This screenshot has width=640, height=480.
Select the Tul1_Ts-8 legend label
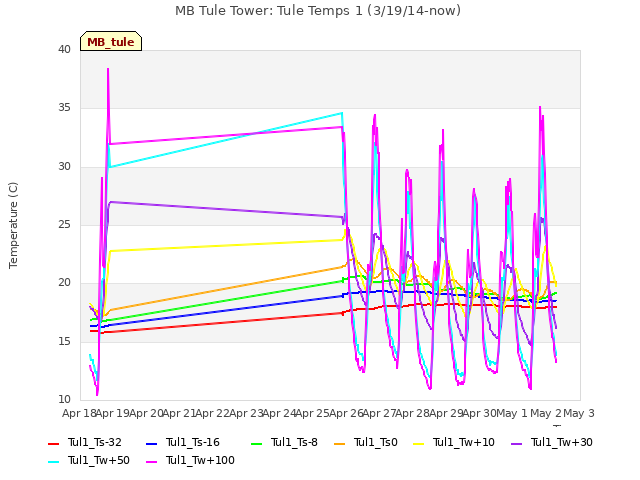[x=294, y=442]
